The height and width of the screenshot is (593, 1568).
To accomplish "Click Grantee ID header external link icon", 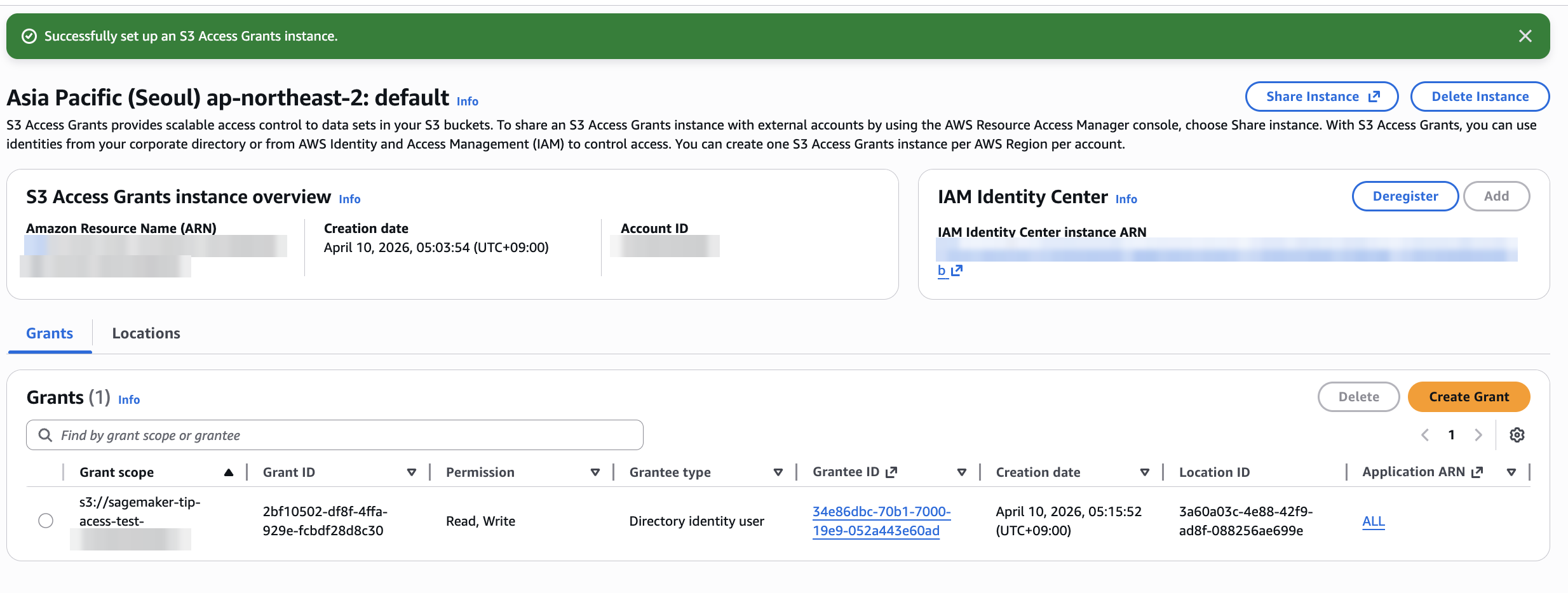I will (x=891, y=472).
